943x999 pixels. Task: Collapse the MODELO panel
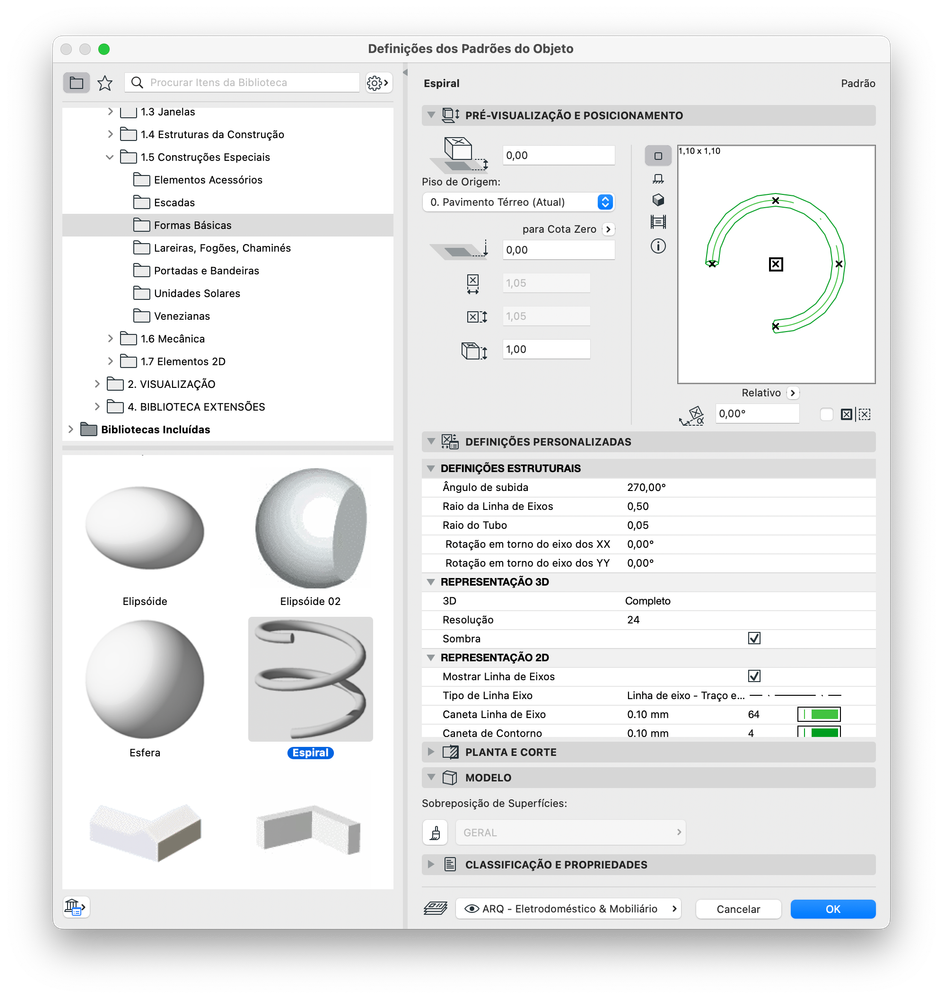pos(431,778)
